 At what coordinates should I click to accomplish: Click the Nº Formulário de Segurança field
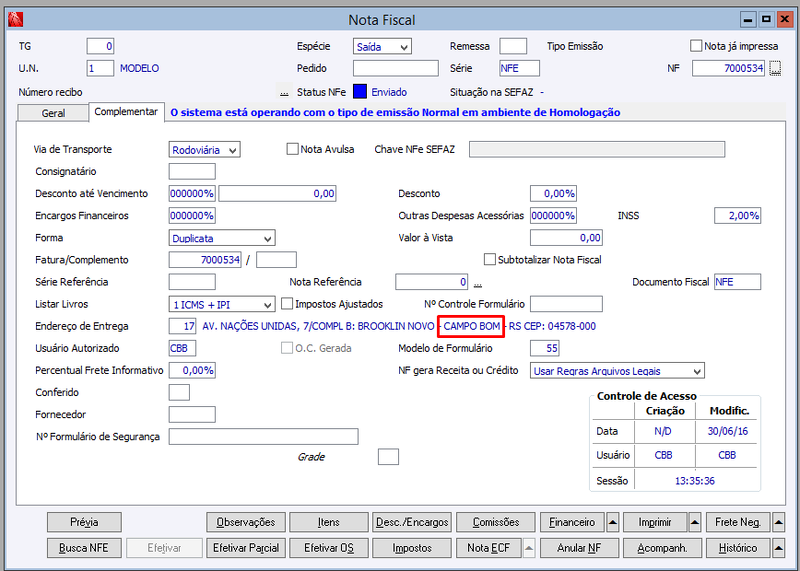(264, 437)
